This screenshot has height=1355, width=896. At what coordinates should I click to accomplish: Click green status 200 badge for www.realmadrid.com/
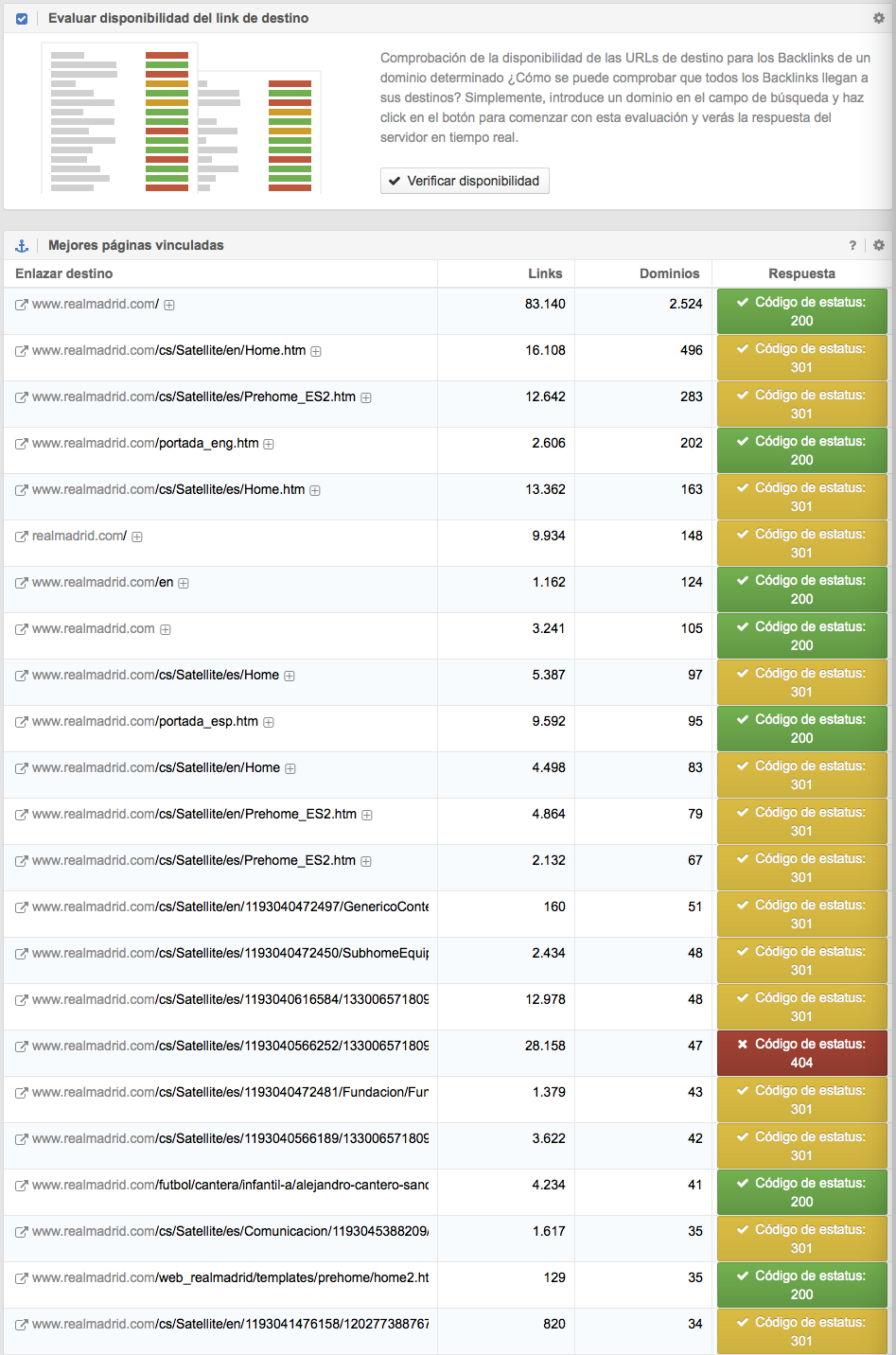click(801, 311)
